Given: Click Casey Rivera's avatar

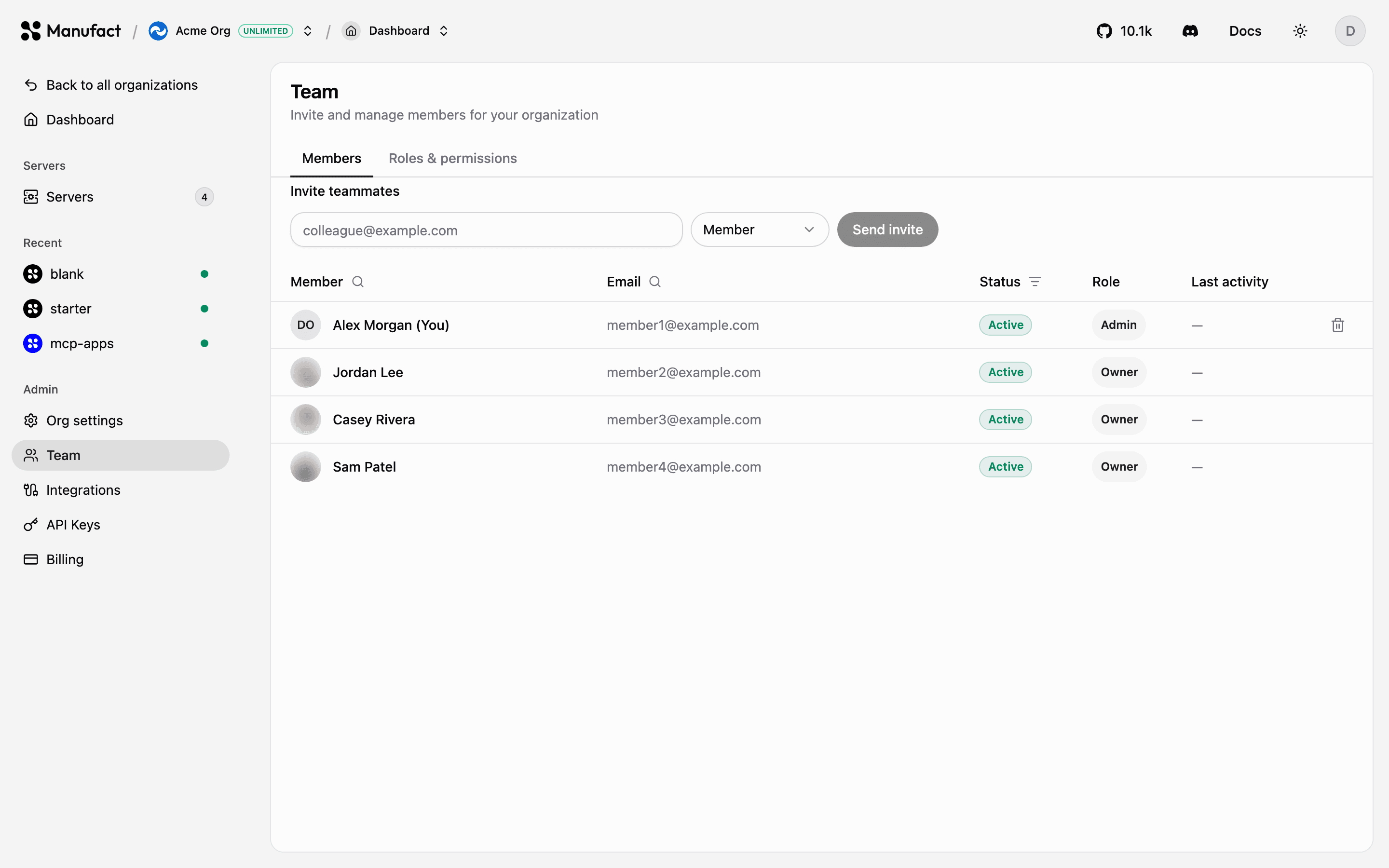Looking at the screenshot, I should coord(306,420).
